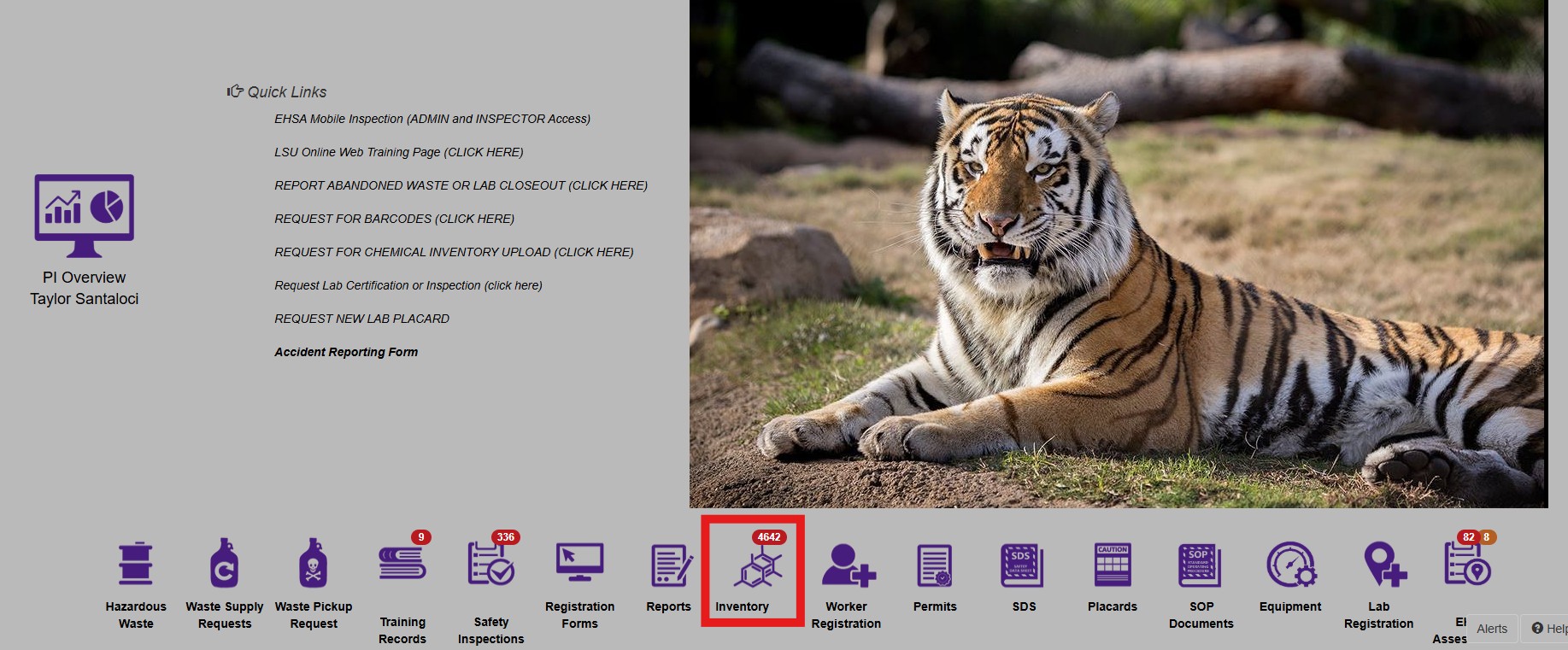1568x650 pixels.
Task: Click the Waste Supply Requests icon
Action: coord(225,565)
